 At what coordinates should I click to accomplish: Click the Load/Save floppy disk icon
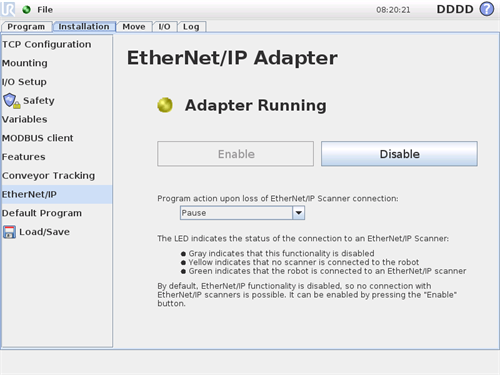point(9,232)
